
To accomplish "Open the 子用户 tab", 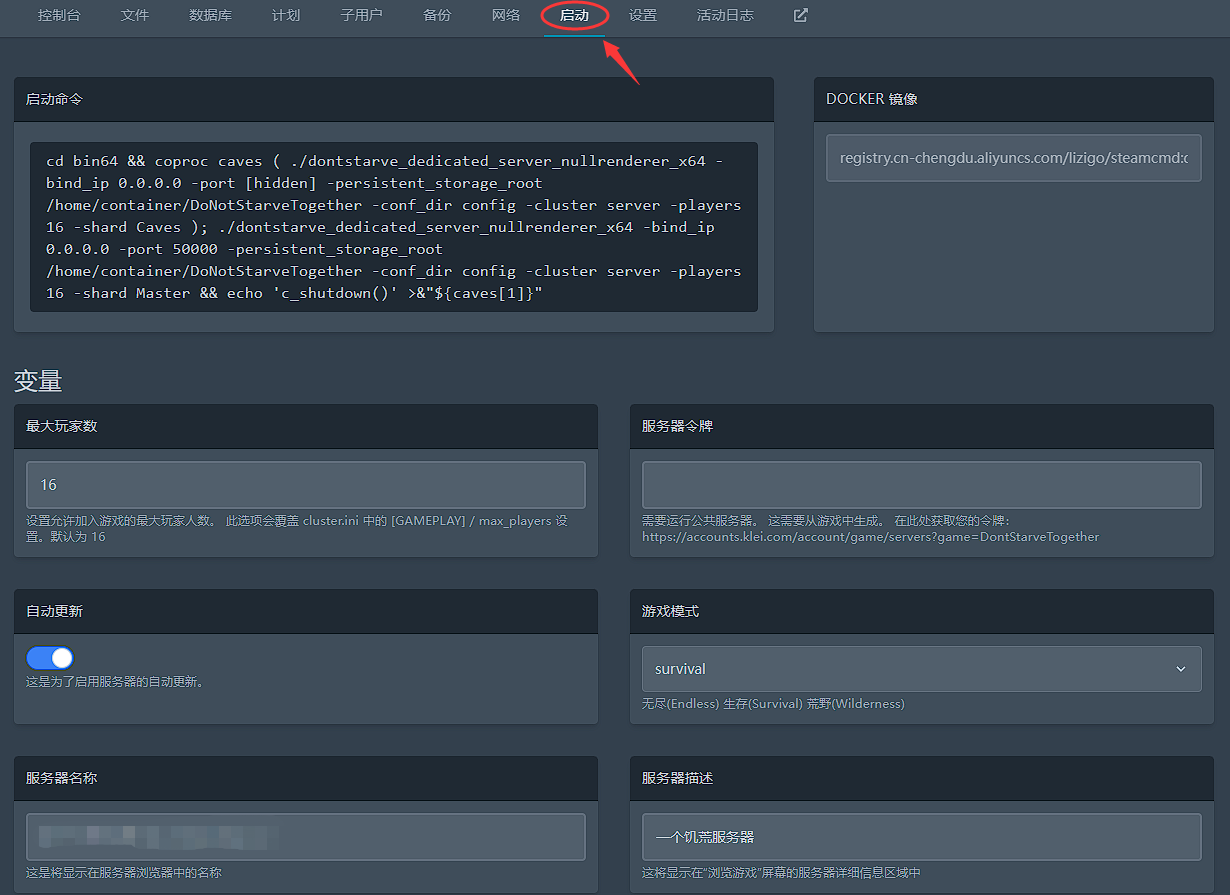I will (361, 16).
